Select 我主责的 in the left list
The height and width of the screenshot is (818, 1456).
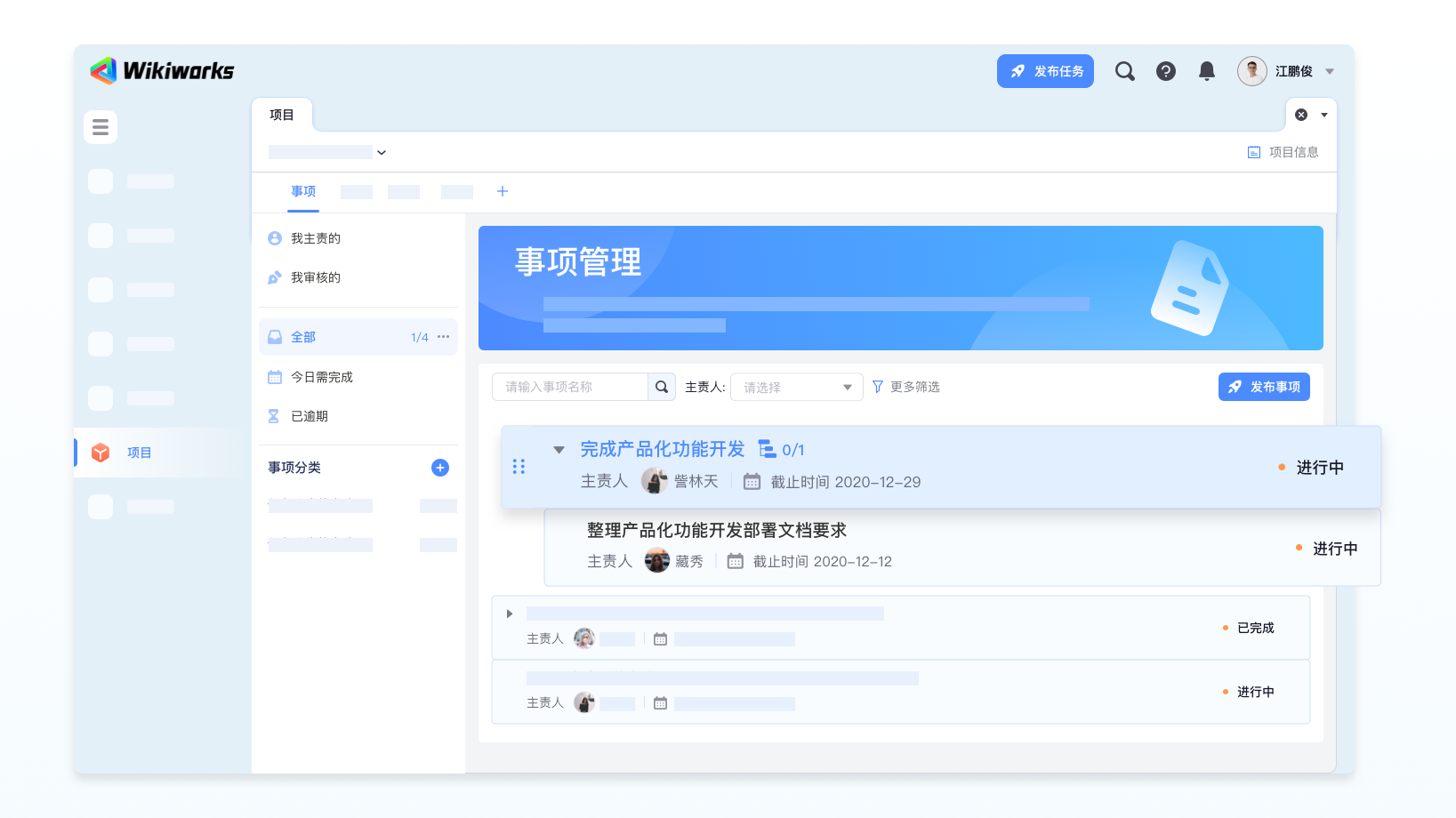pyautogui.click(x=315, y=238)
